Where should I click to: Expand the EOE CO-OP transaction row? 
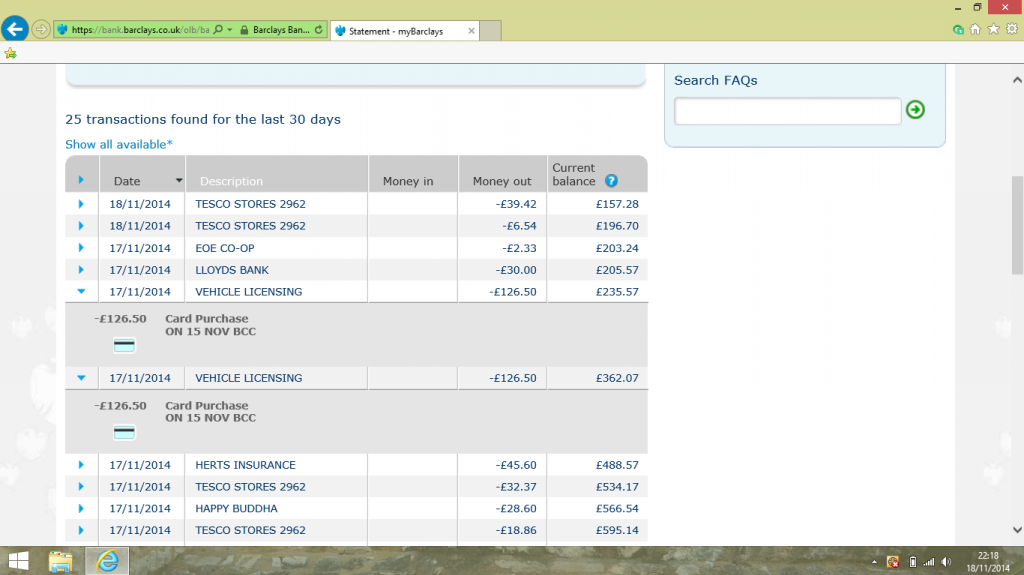tap(81, 248)
